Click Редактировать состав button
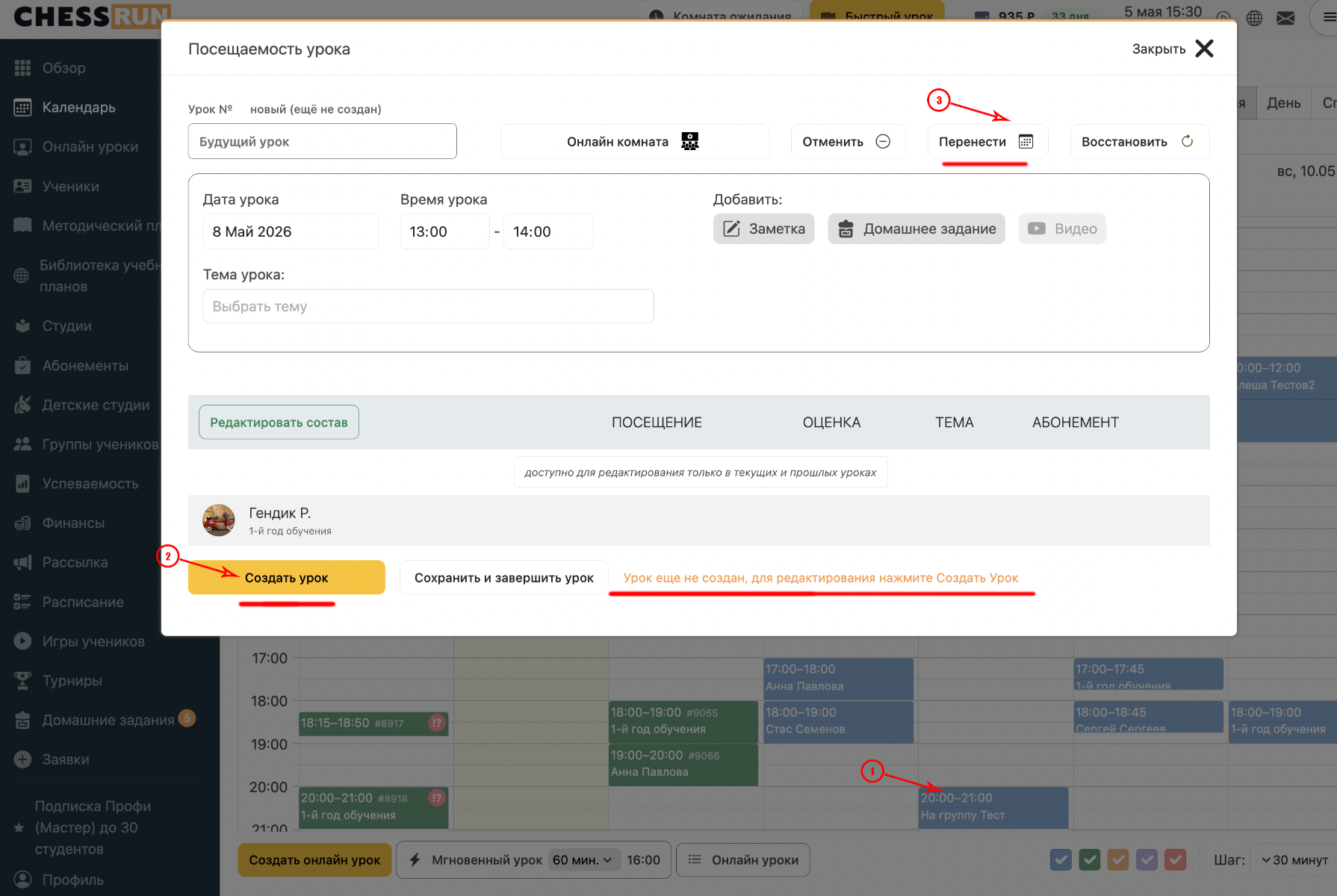Image resolution: width=1337 pixels, height=896 pixels. pyautogui.click(x=279, y=423)
